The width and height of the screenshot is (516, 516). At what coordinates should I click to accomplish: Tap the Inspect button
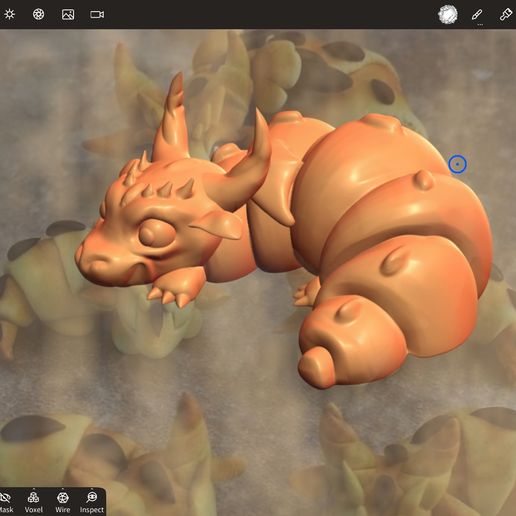[x=92, y=502]
